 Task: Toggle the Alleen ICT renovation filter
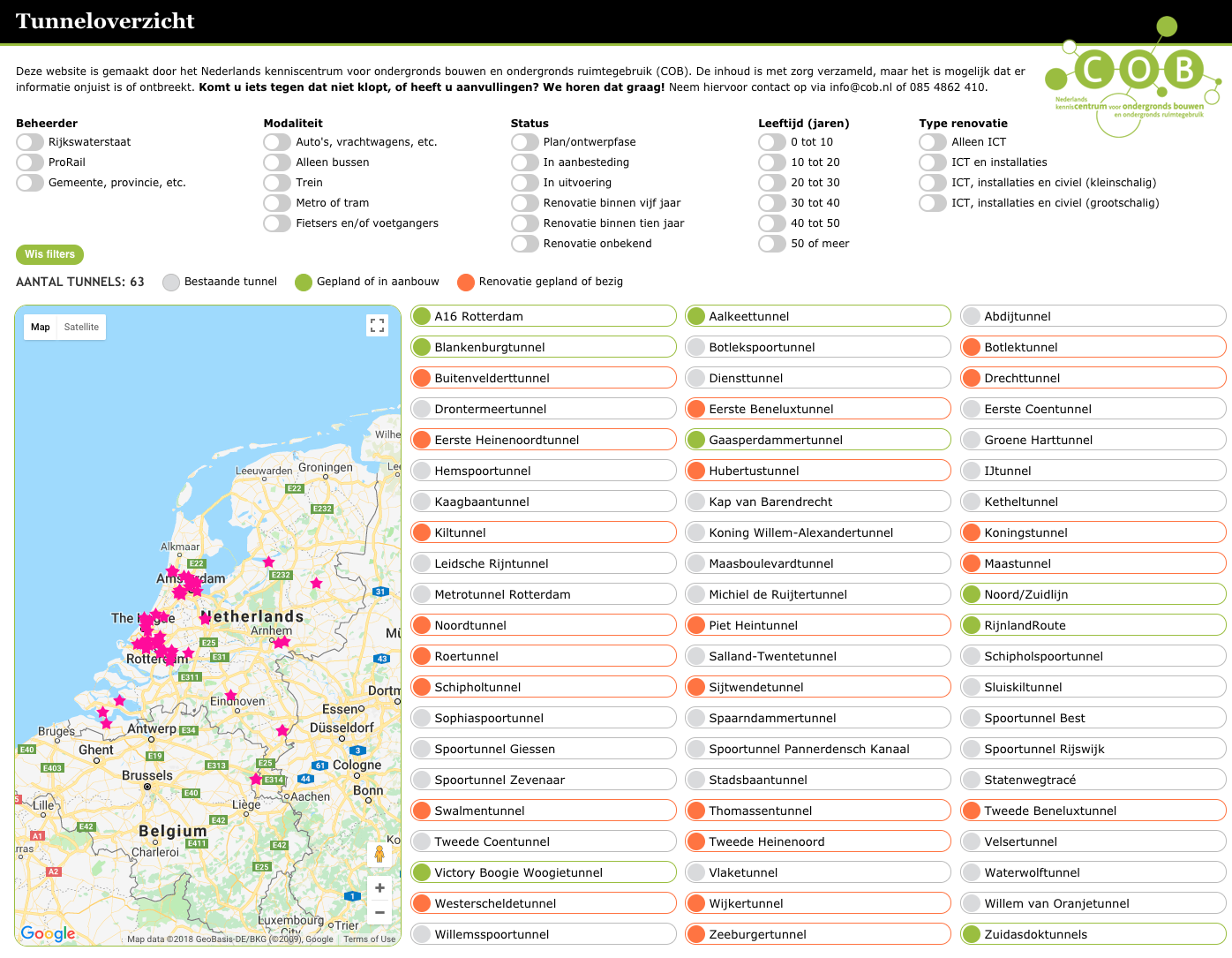tap(933, 142)
